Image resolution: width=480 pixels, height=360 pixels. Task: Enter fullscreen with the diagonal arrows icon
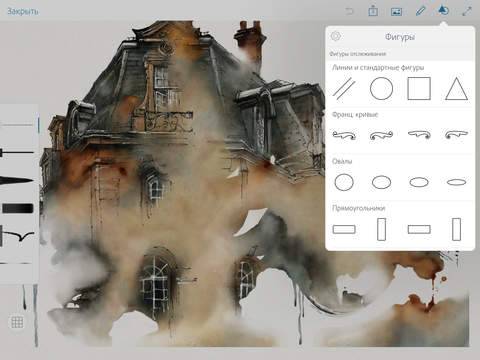[x=467, y=11]
